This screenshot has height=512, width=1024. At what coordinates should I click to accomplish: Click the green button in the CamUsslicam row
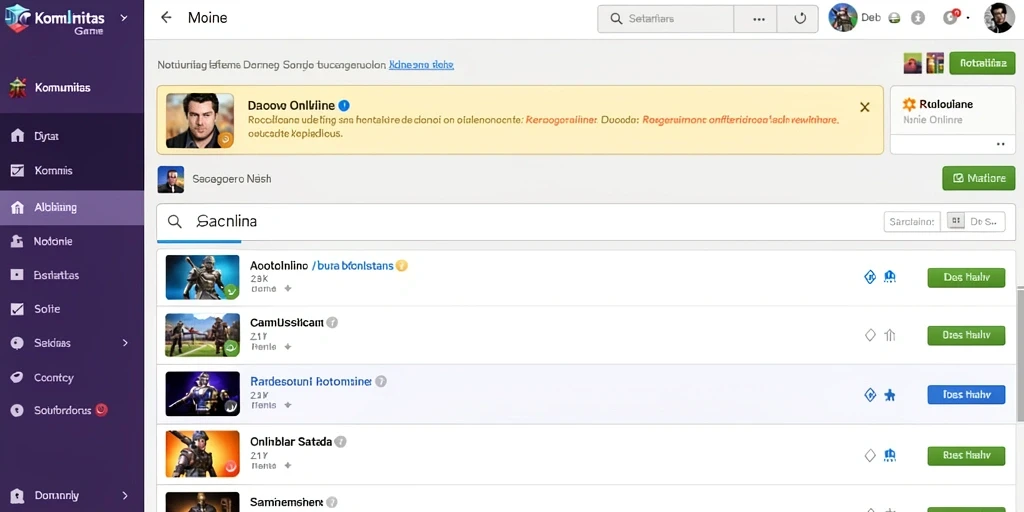coord(966,335)
